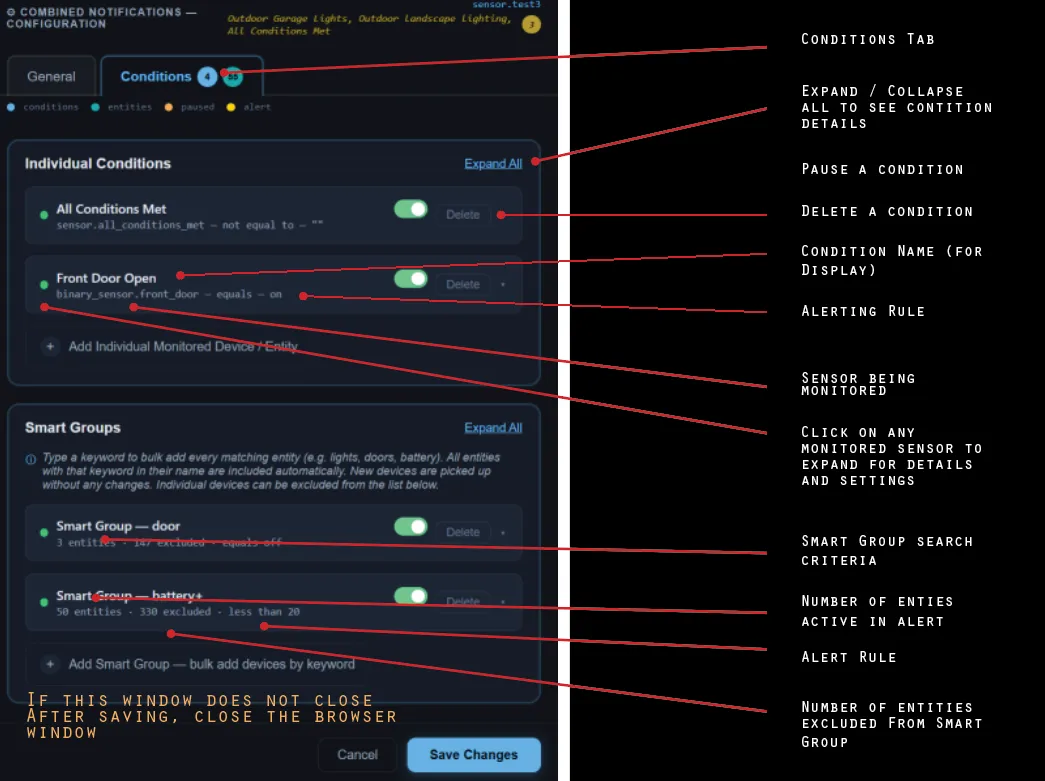Delete the All Conditions Met condition
1045x781 pixels.
coord(463,215)
